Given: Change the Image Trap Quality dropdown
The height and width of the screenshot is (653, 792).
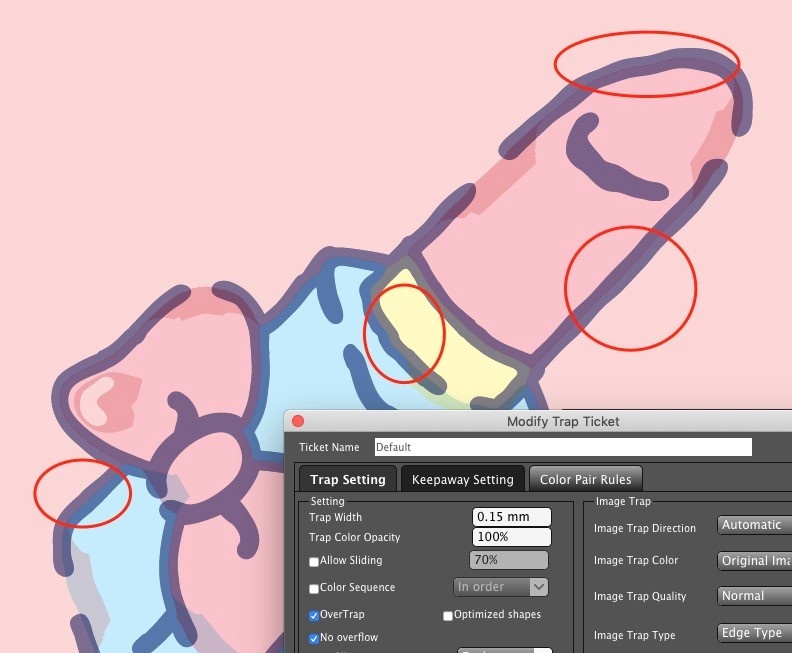Looking at the screenshot, I should (754, 596).
